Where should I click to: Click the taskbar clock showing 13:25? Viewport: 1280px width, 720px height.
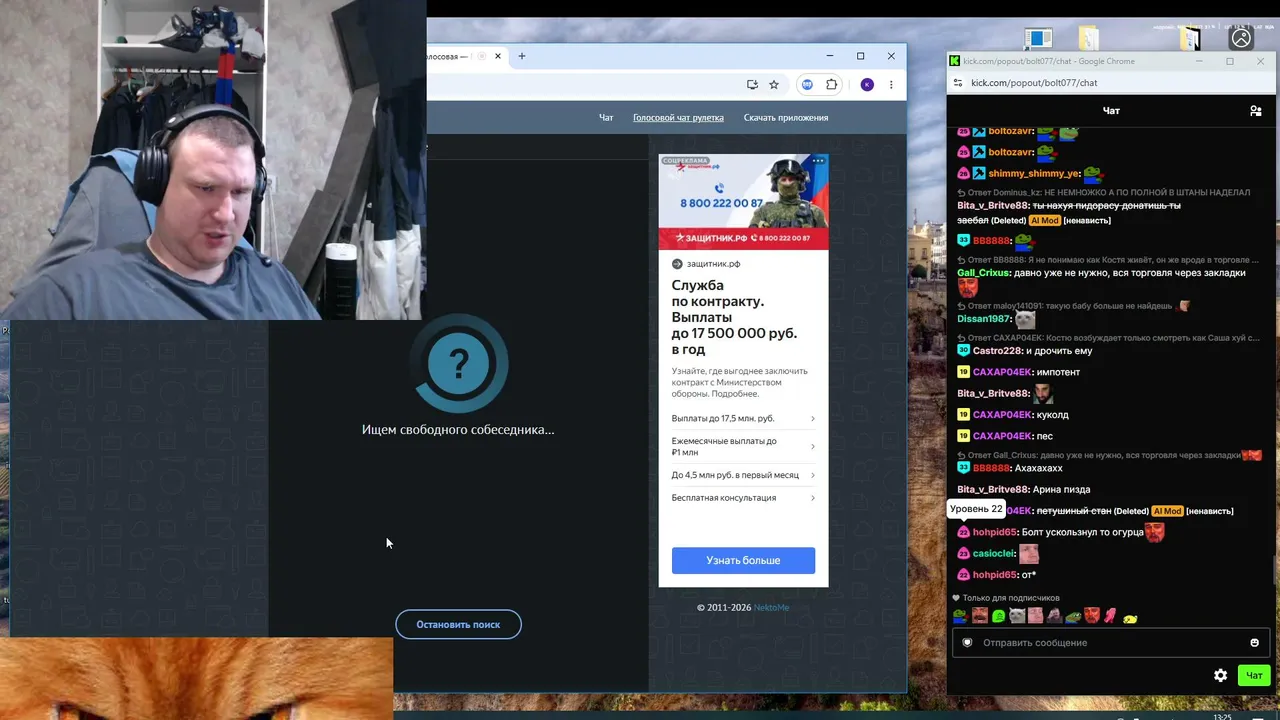point(1222,716)
